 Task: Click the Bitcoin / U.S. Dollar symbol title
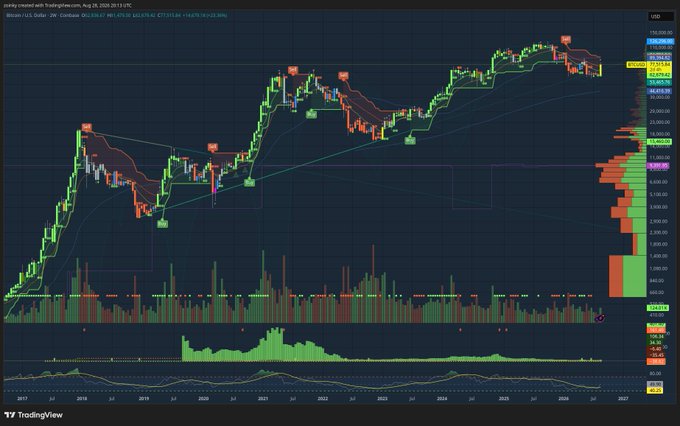coord(27,15)
